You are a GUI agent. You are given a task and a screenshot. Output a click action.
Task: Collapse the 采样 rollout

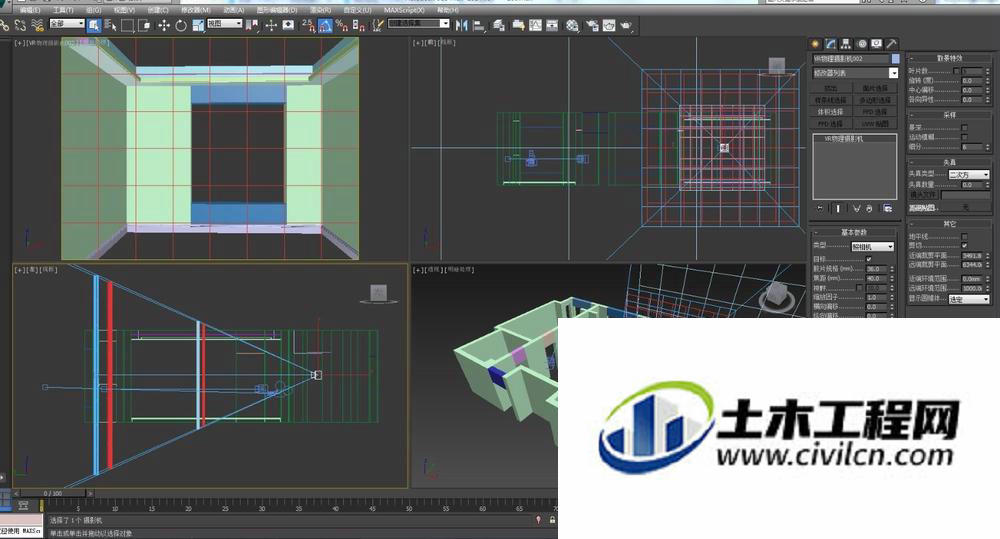pos(949,115)
